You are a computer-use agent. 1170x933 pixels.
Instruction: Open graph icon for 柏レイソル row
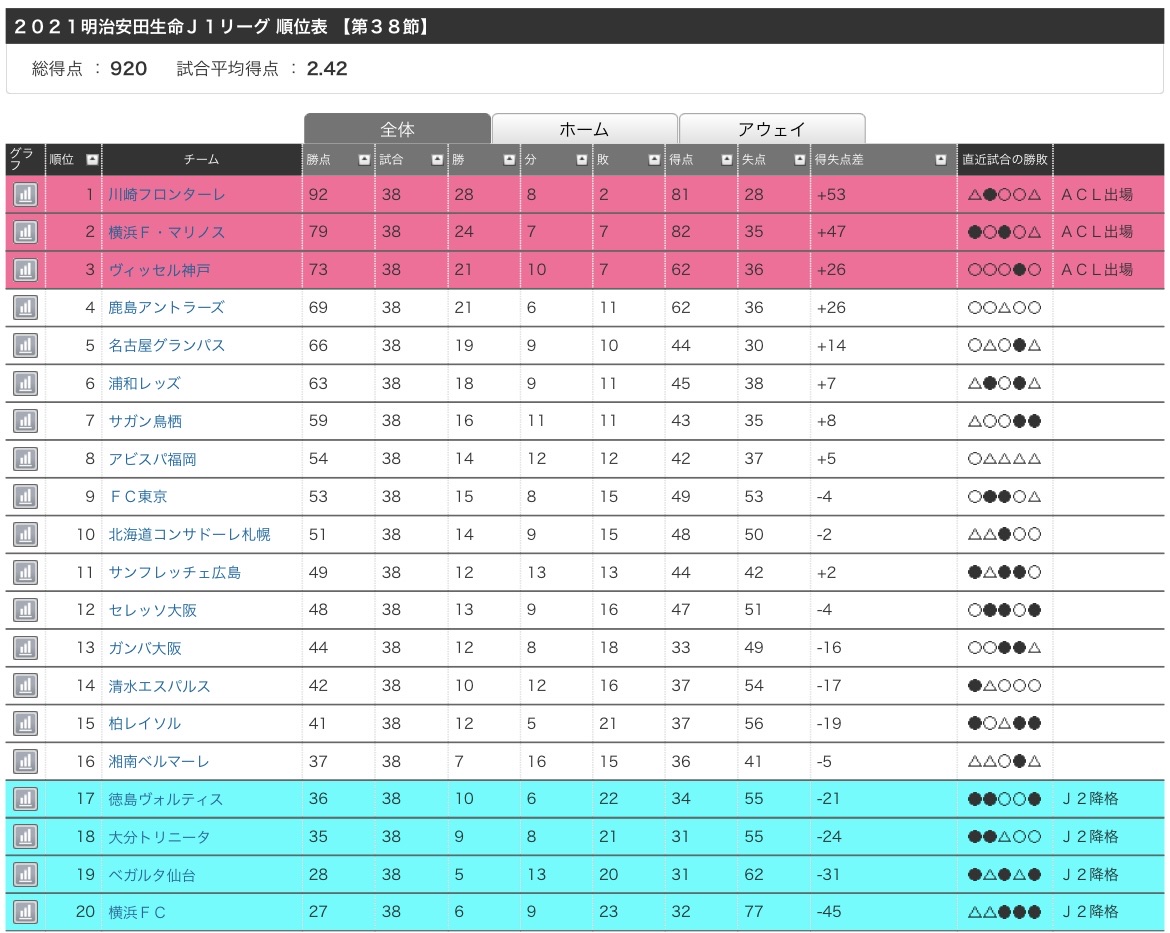[25, 723]
